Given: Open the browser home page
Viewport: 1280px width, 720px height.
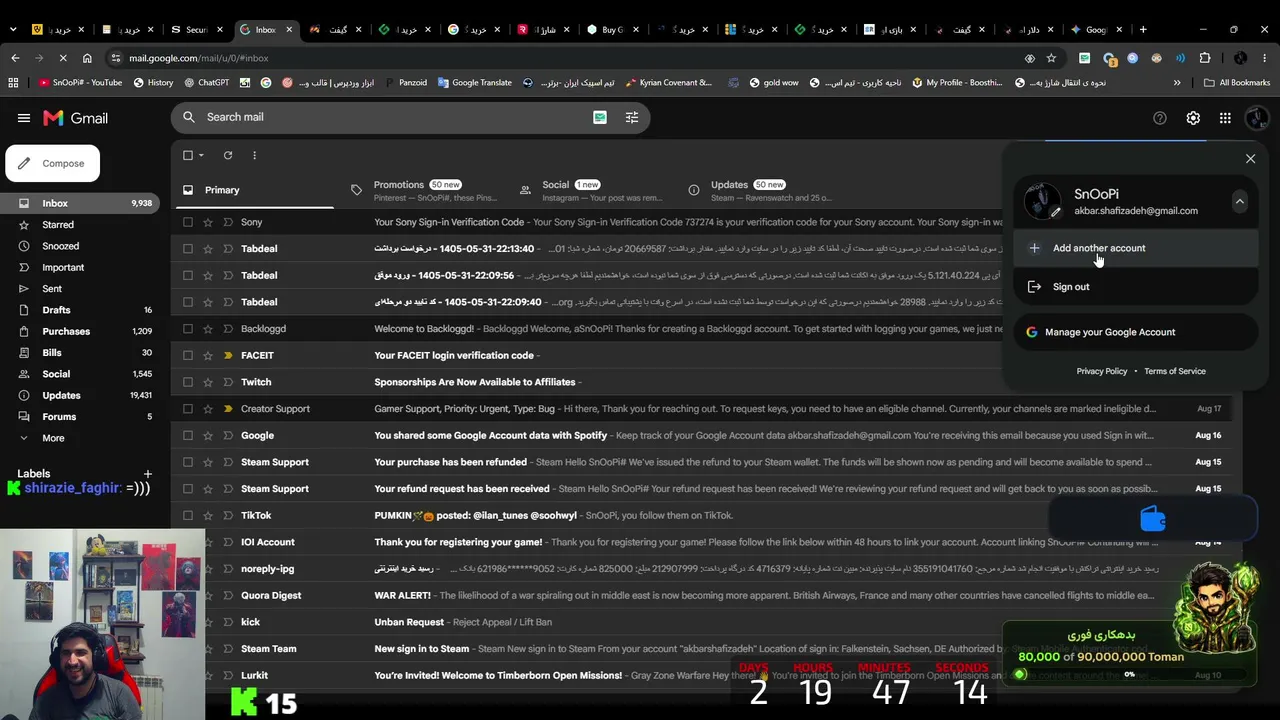Looking at the screenshot, I should click(x=87, y=58).
